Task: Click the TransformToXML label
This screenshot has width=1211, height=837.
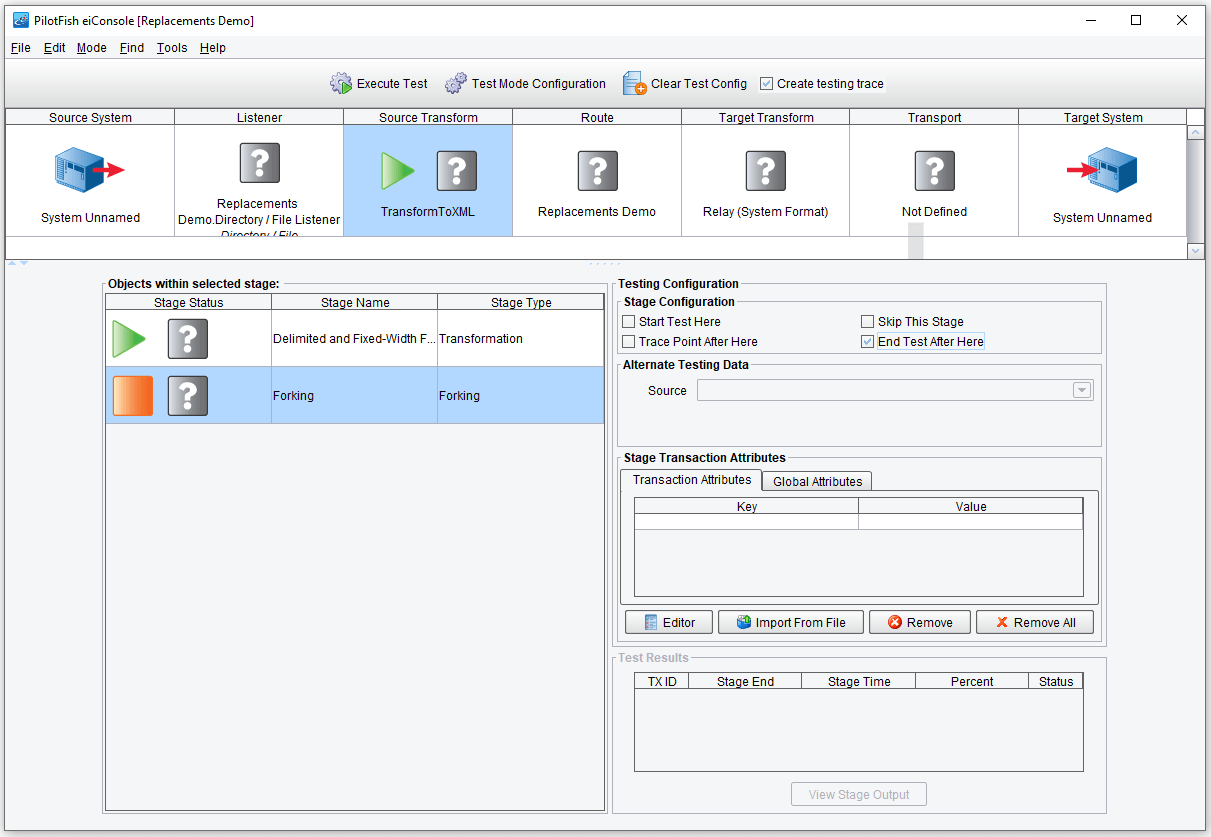Action: (x=428, y=212)
